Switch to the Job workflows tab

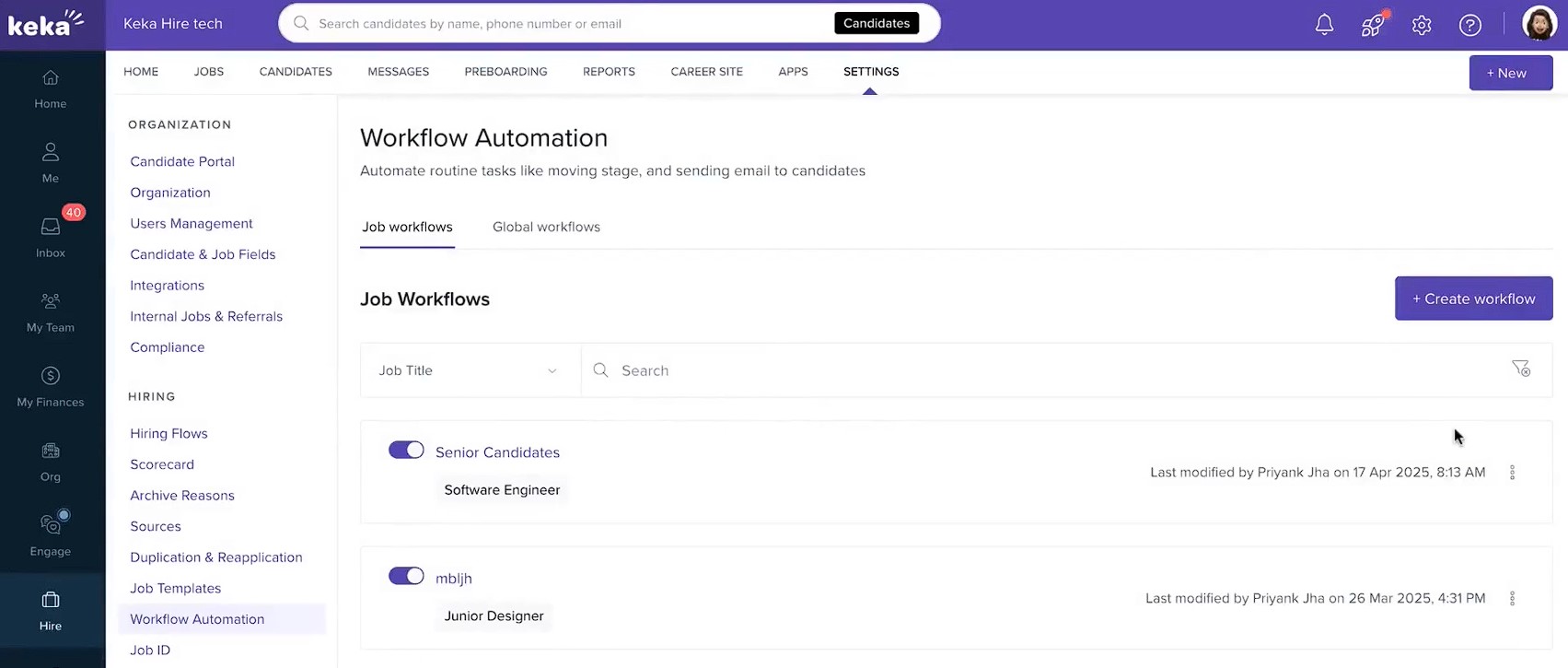click(x=407, y=228)
